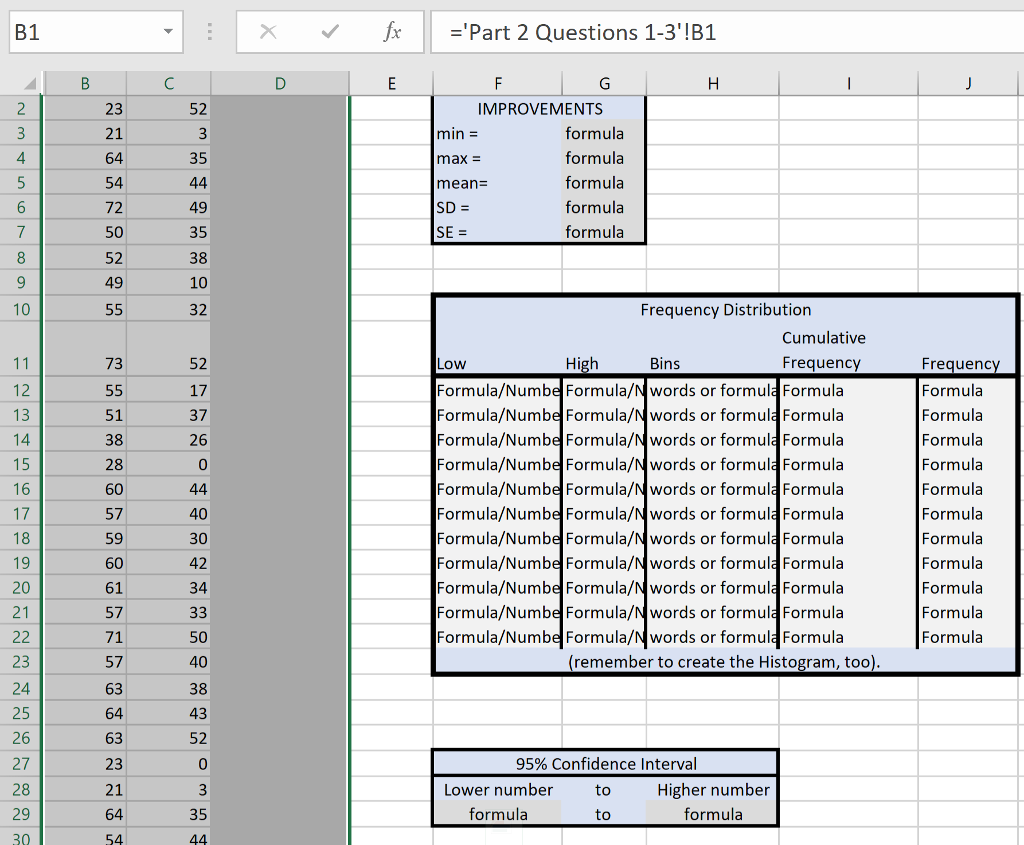
Task: Click the 95% Confidence Interval header cell
Action: (x=604, y=762)
